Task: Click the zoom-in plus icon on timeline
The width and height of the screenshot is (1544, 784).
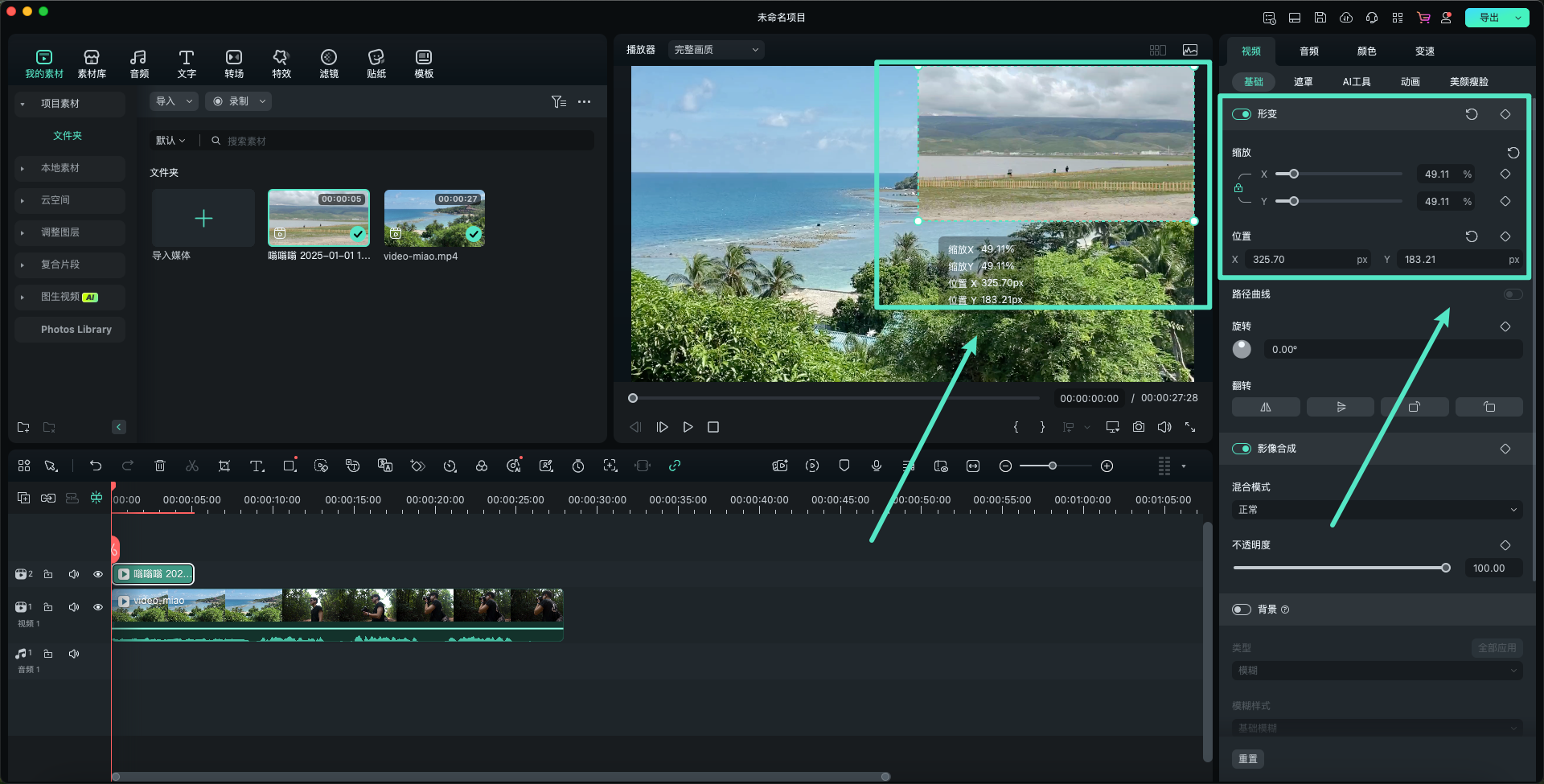Action: pos(1107,466)
